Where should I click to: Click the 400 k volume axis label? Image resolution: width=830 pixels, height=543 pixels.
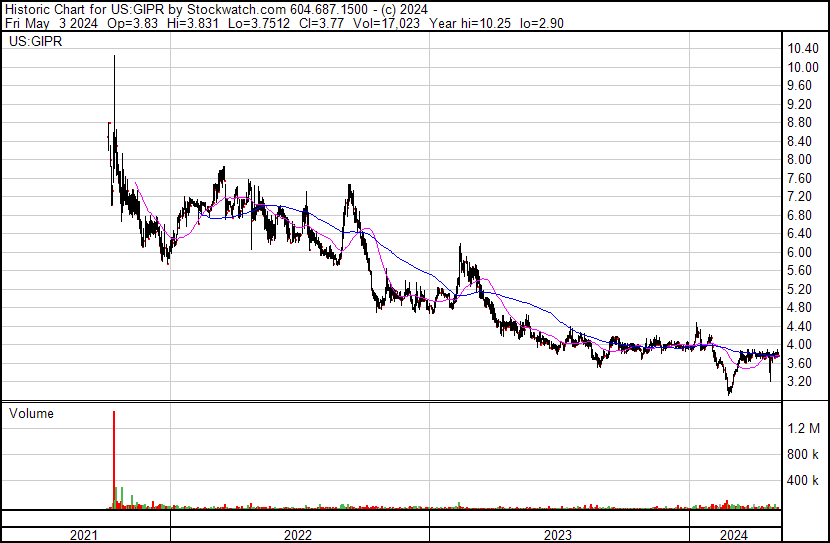803,480
